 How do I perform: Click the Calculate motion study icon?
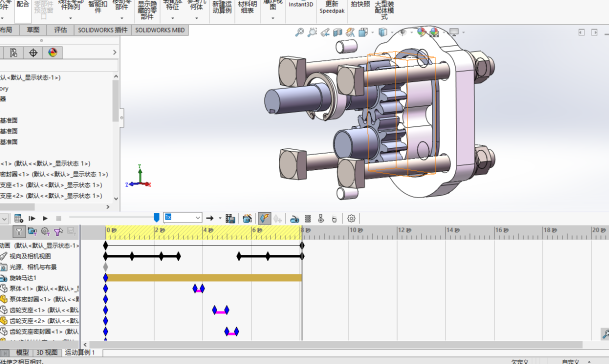18,218
